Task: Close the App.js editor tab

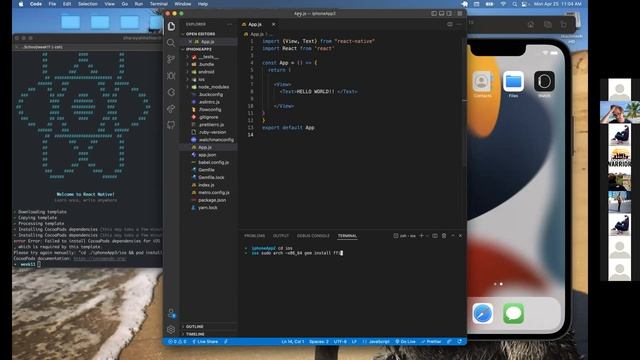Action: click(273, 24)
